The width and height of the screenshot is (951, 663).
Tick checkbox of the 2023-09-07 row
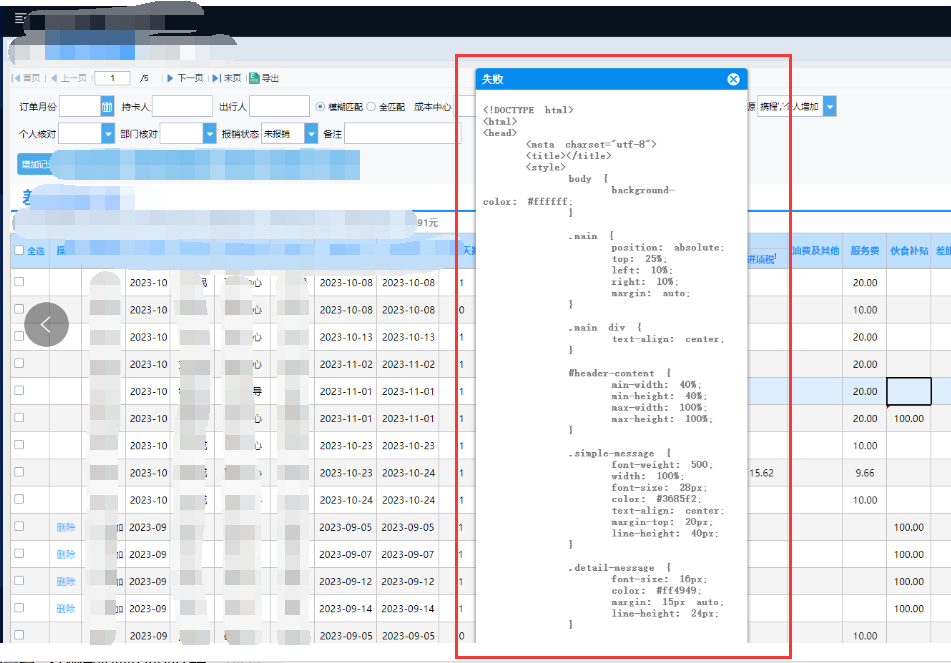coord(19,553)
